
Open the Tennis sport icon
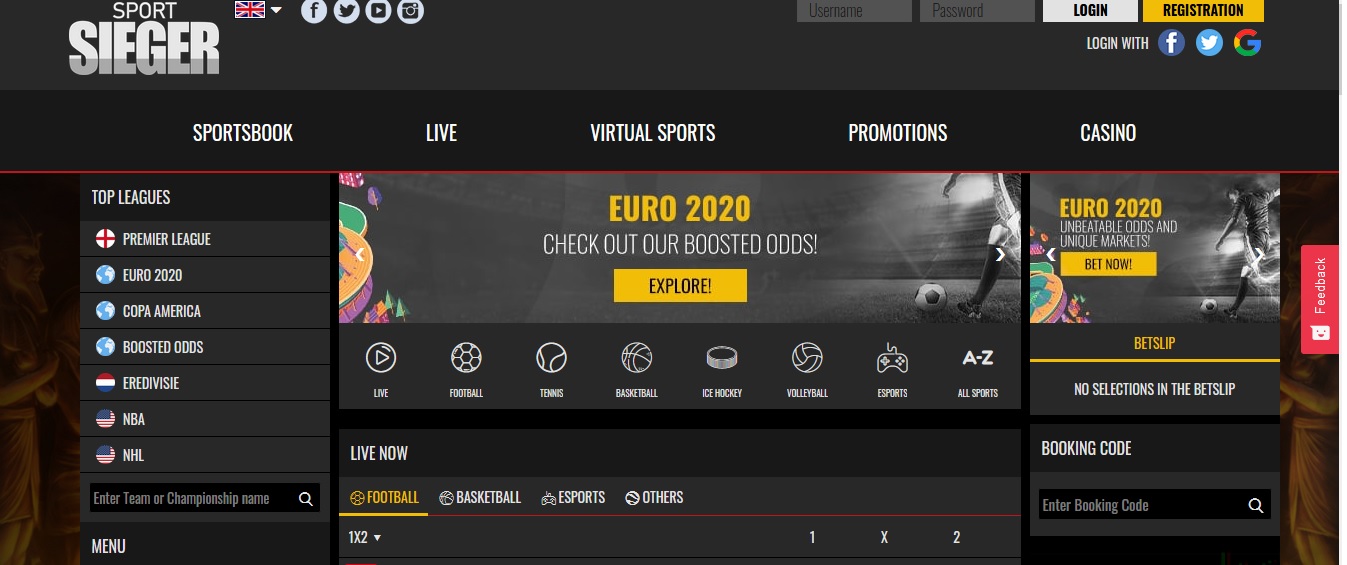(552, 357)
